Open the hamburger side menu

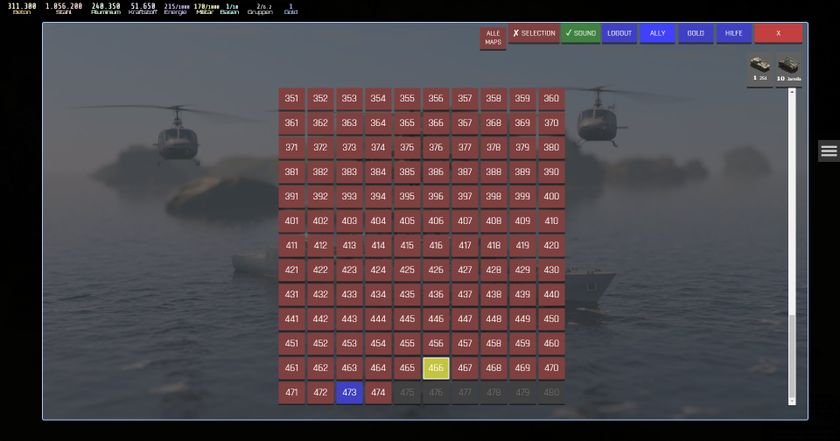[829, 151]
